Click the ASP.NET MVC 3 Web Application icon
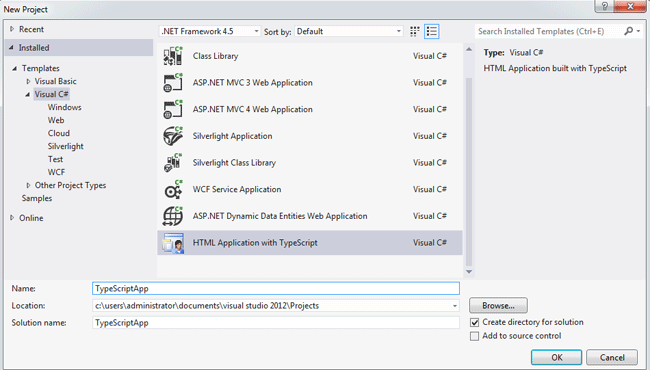 coord(173,82)
